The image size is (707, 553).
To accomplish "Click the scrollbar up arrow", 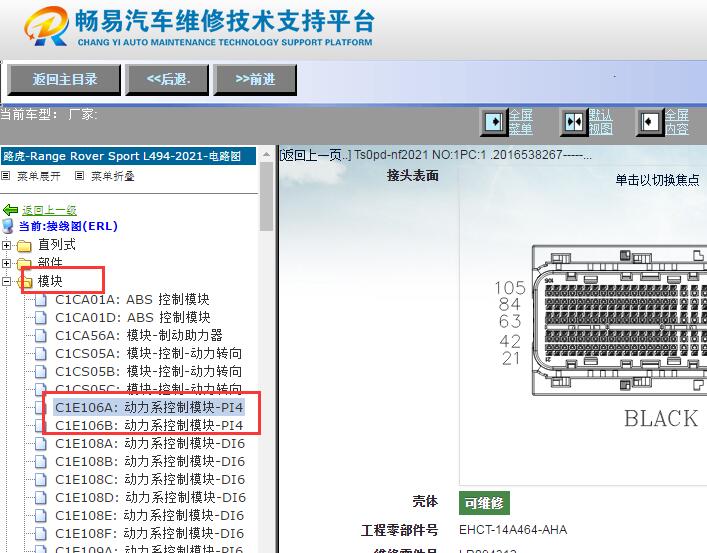I will (266, 154).
